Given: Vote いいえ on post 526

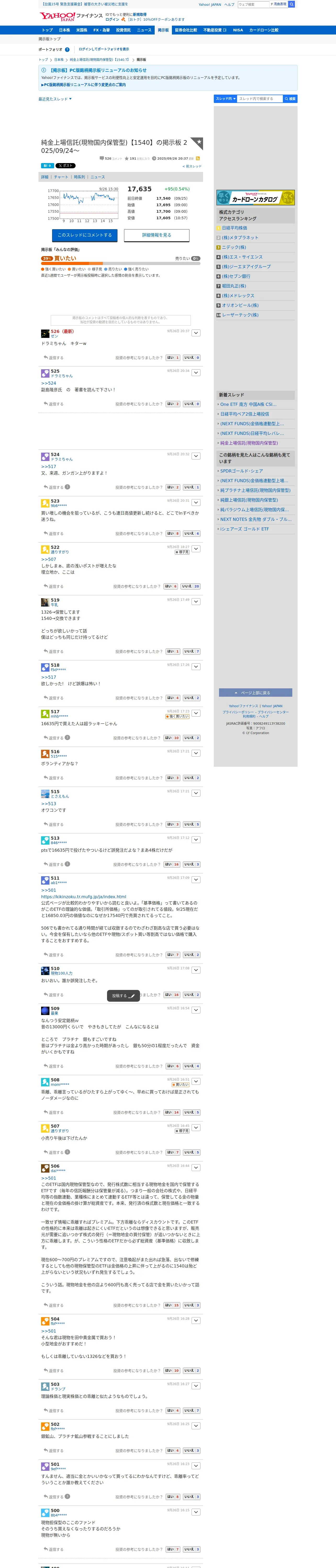Looking at the screenshot, I should (x=192, y=358).
